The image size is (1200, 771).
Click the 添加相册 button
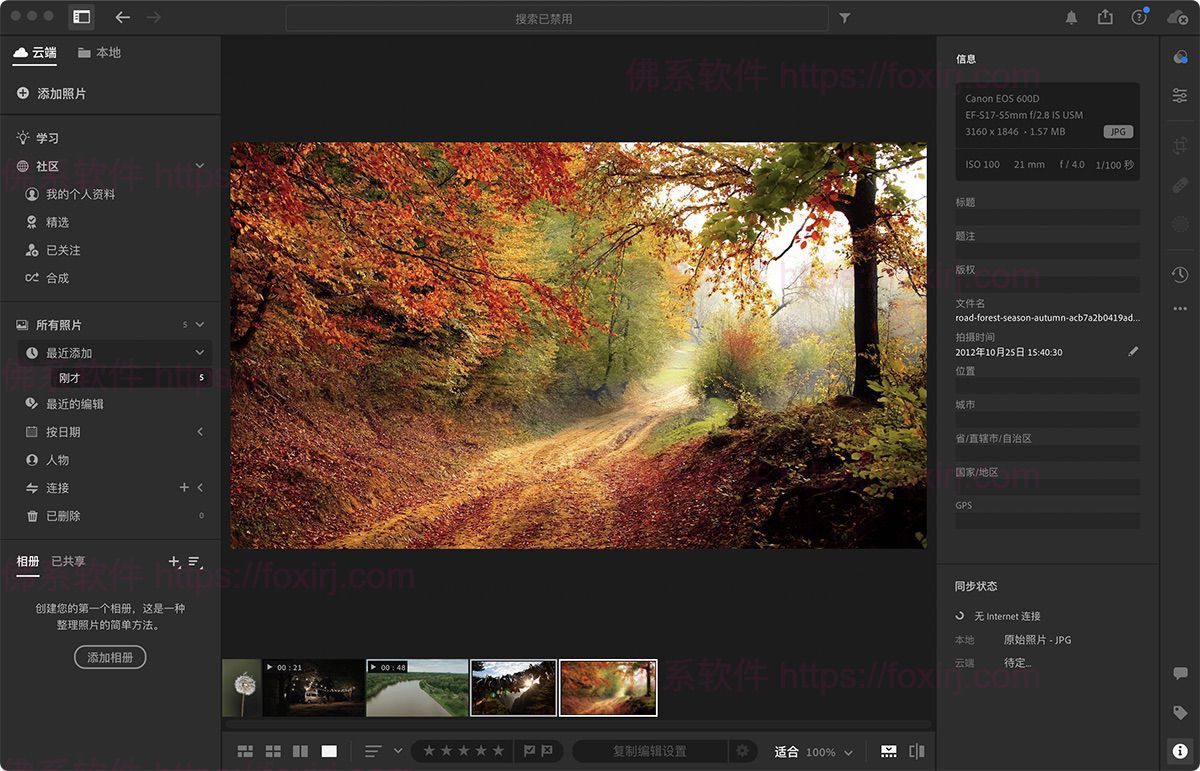(x=110, y=657)
